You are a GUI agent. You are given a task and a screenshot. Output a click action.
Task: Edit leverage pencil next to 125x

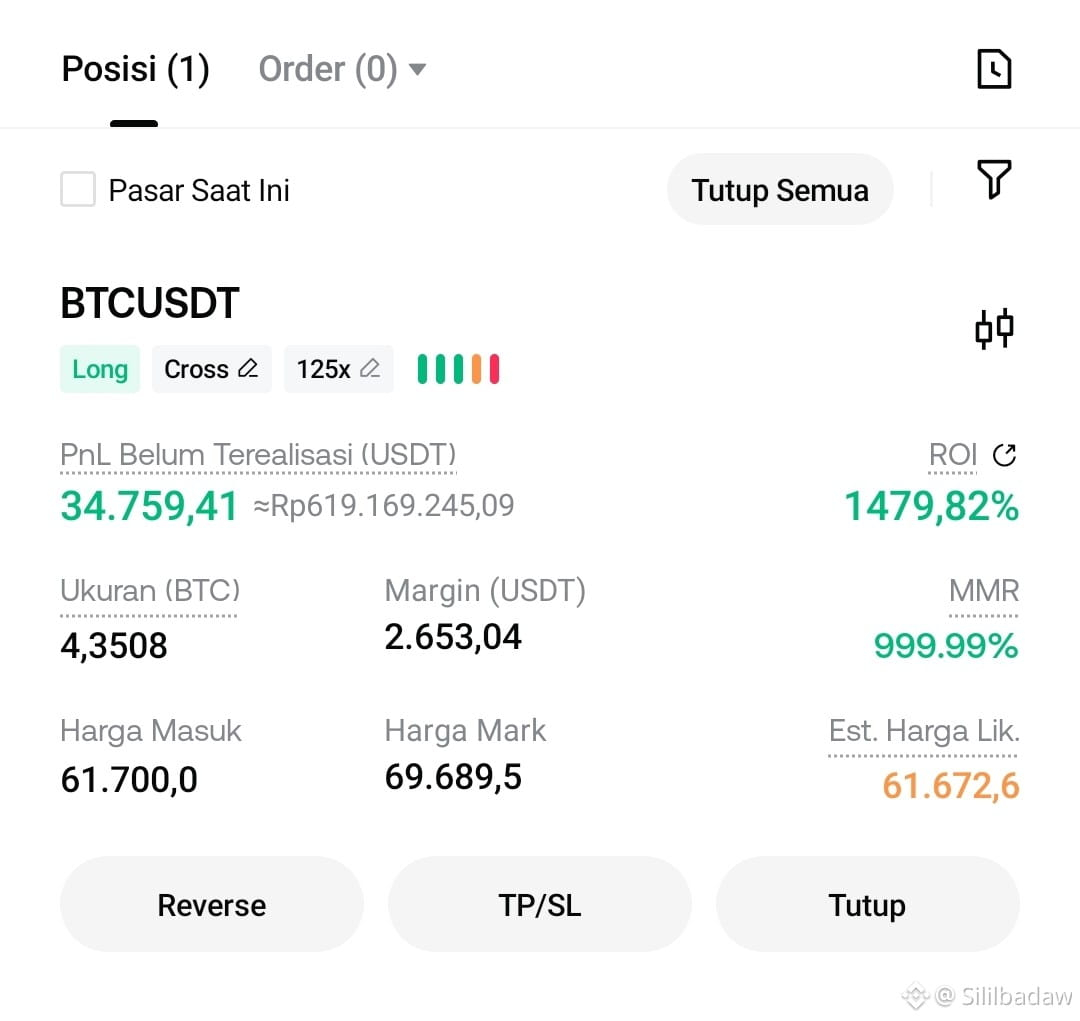click(370, 369)
